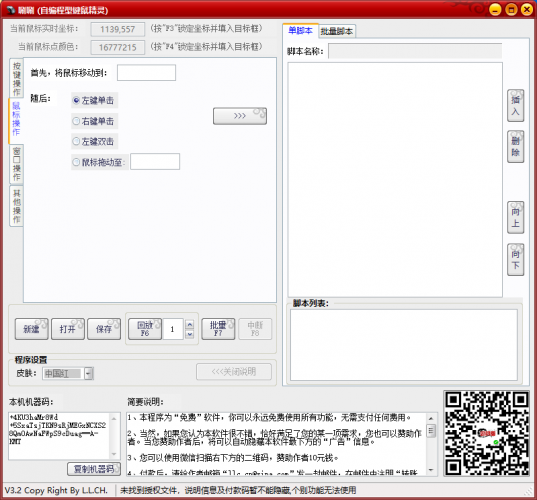Click the 当前鼠标点颜色 value field

tap(118, 47)
